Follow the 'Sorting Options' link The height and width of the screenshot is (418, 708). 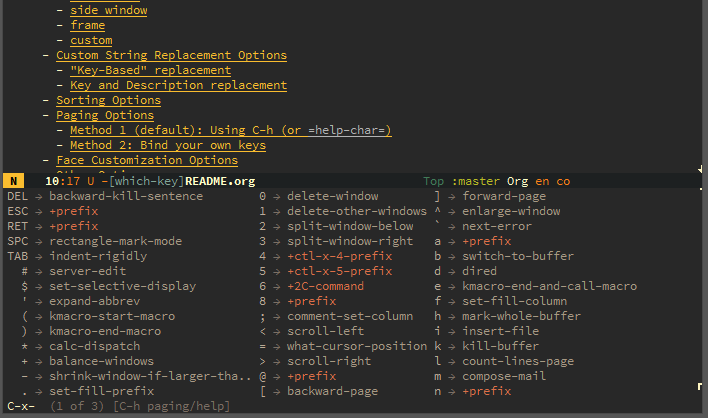tap(108, 100)
